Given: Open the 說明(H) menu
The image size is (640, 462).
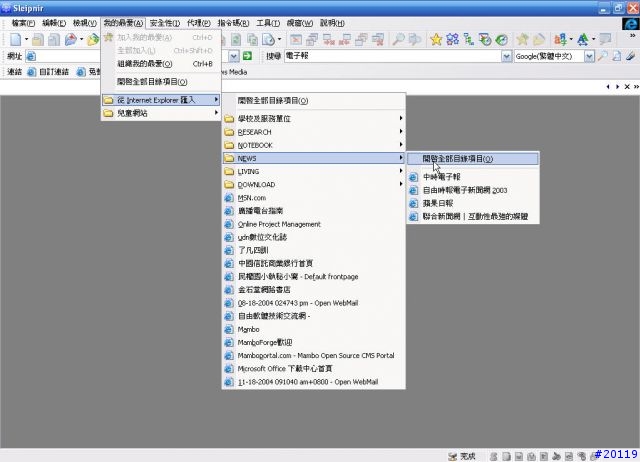Looking at the screenshot, I should [332, 23].
